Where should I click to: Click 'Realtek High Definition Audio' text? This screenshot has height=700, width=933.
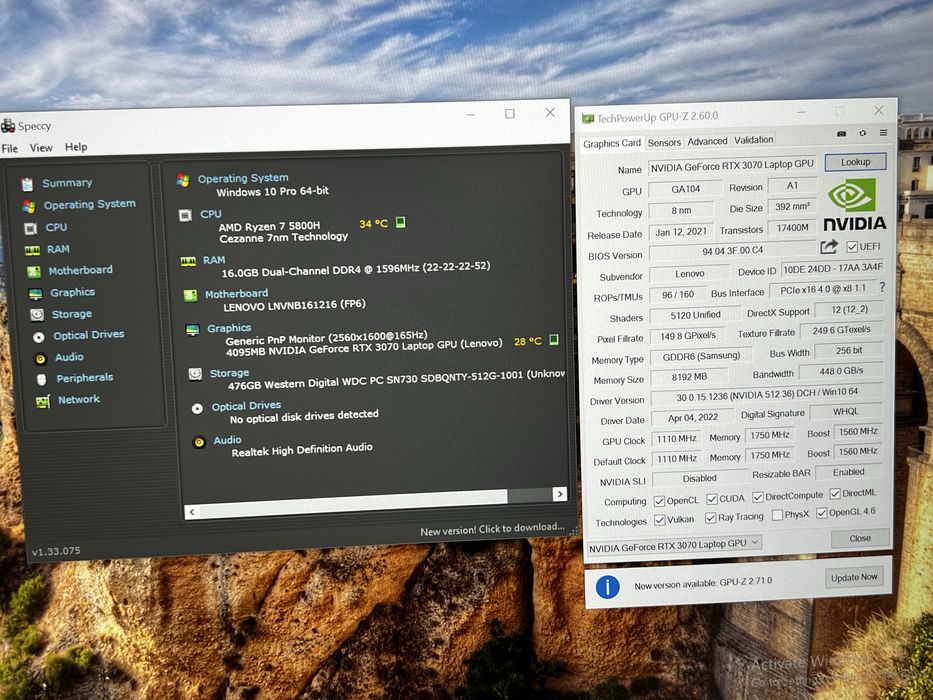(302, 449)
